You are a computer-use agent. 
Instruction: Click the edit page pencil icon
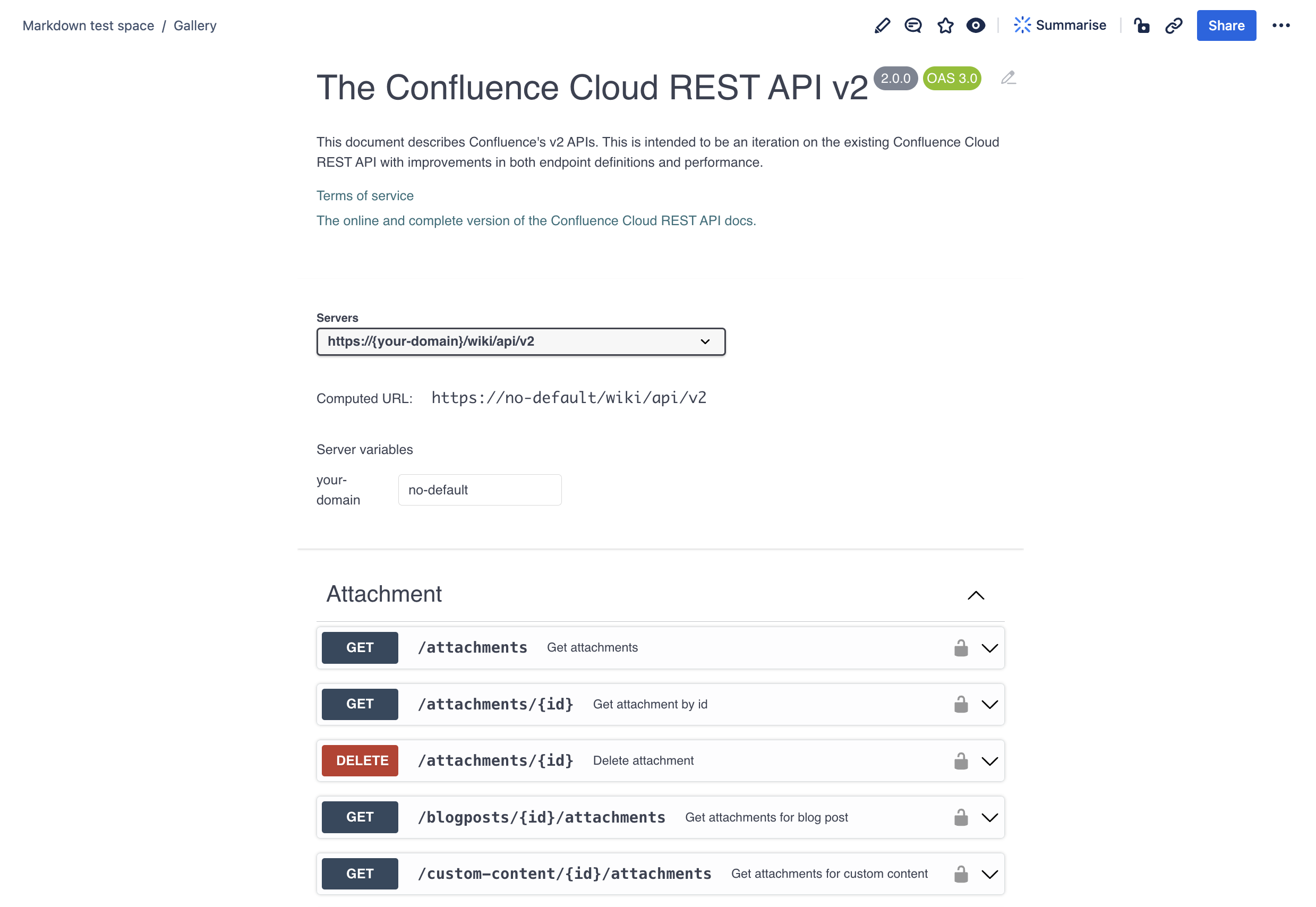click(x=881, y=25)
